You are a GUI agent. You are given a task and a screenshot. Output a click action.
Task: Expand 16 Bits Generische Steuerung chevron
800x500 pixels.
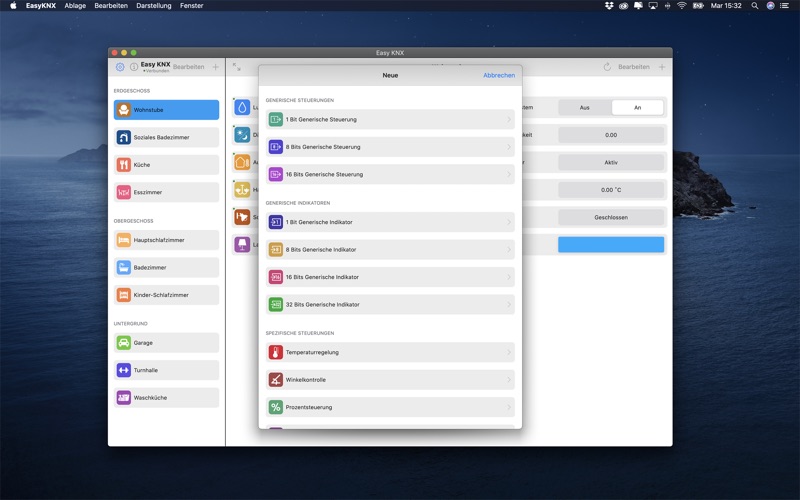[509, 174]
